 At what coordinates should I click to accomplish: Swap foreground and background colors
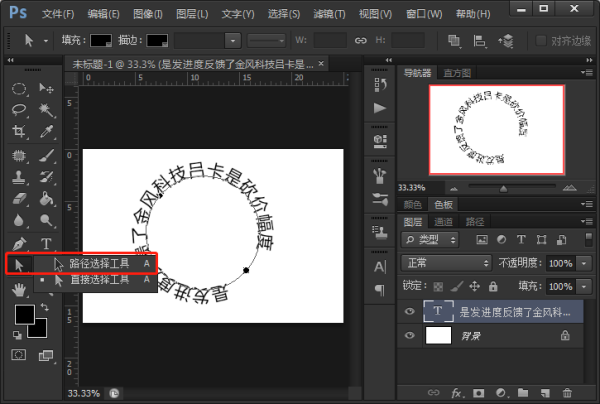(45, 307)
